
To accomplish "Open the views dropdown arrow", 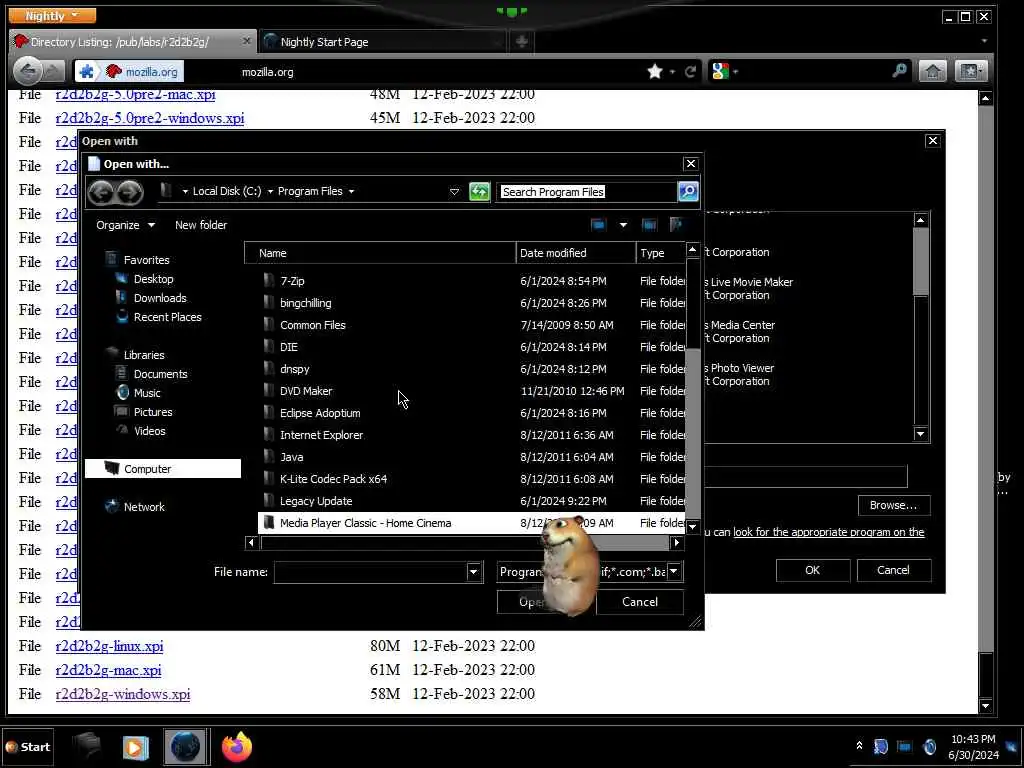I will pos(623,225).
